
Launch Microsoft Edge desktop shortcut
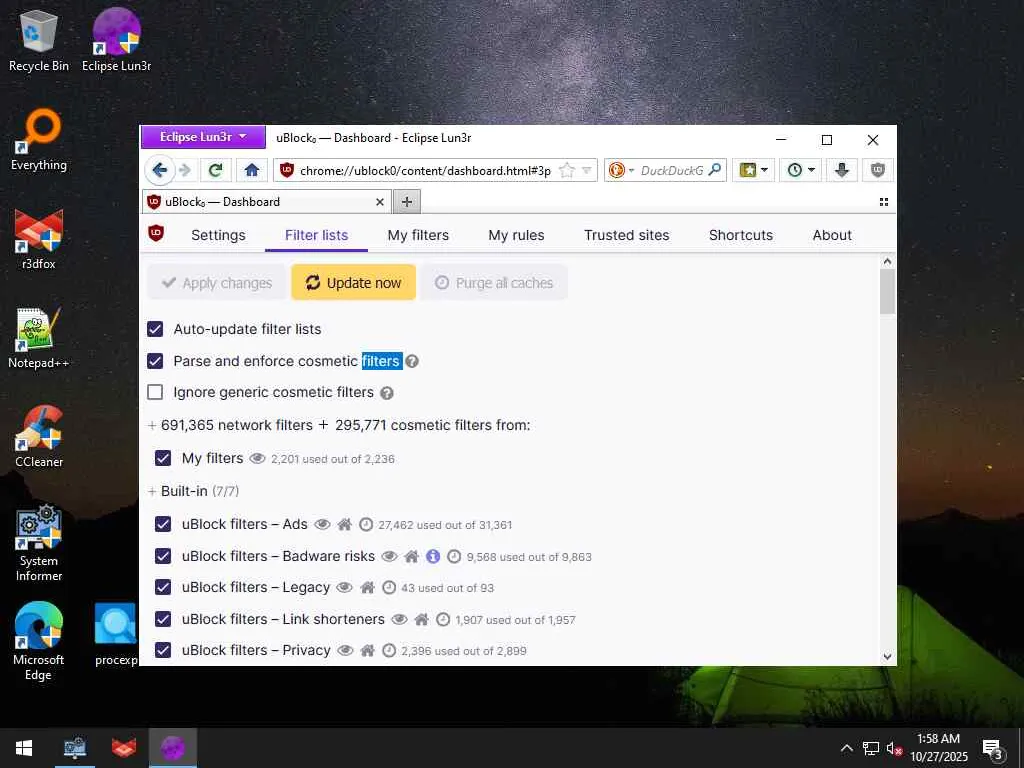pyautogui.click(x=39, y=642)
